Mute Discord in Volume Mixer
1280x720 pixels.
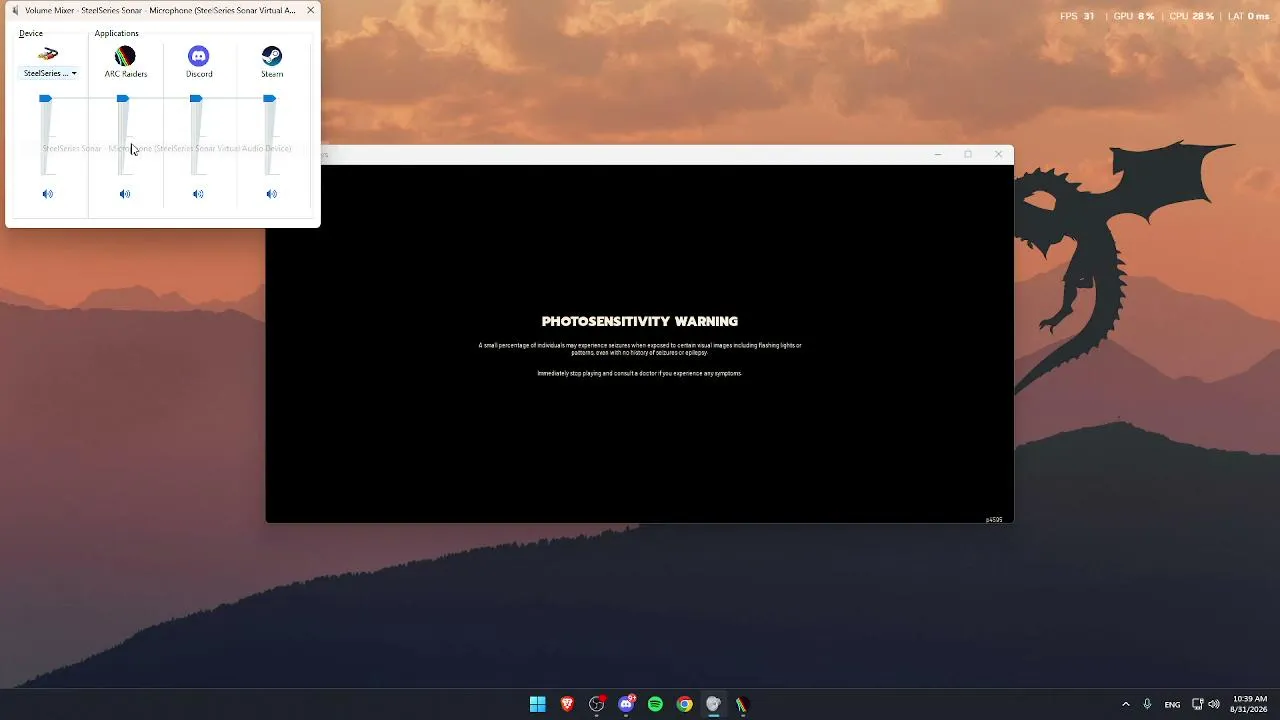[198, 194]
